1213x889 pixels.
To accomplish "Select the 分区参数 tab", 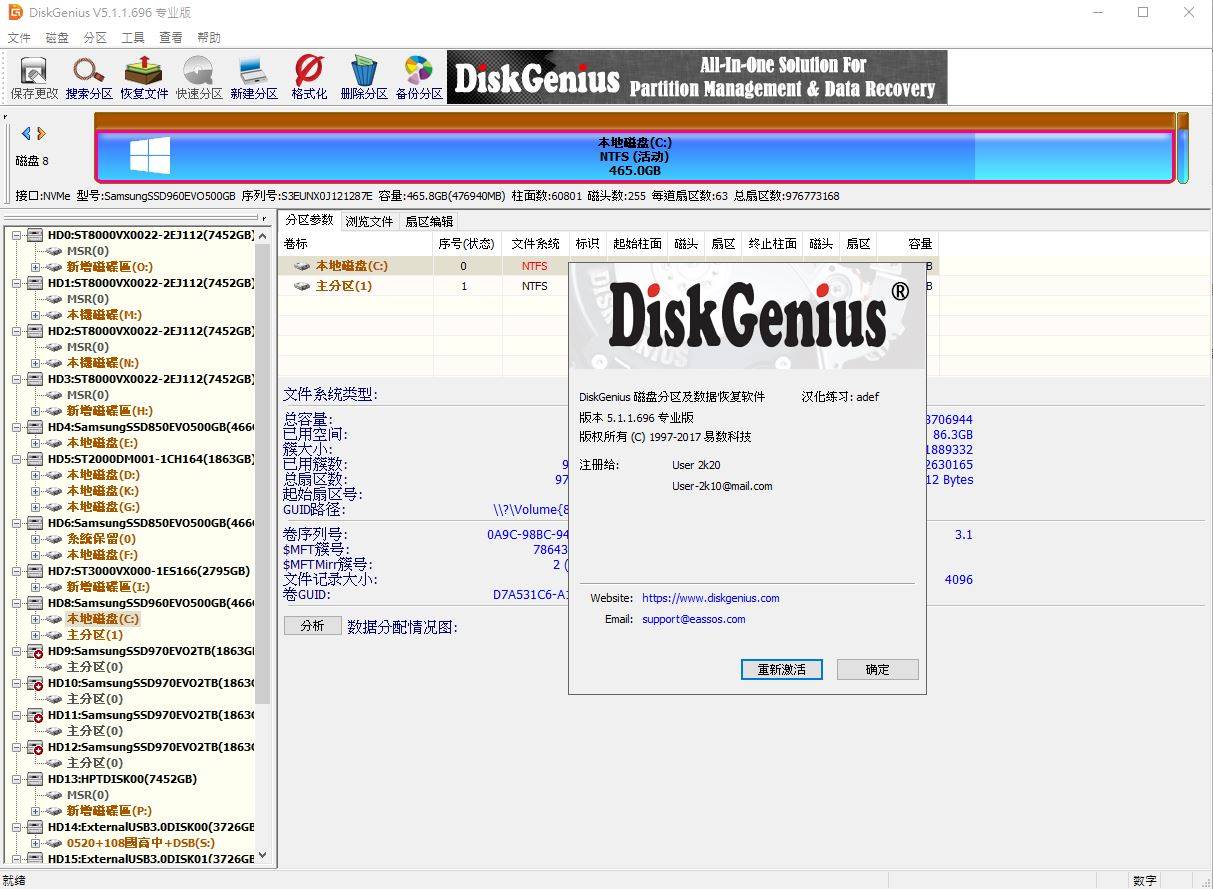I will coord(309,220).
